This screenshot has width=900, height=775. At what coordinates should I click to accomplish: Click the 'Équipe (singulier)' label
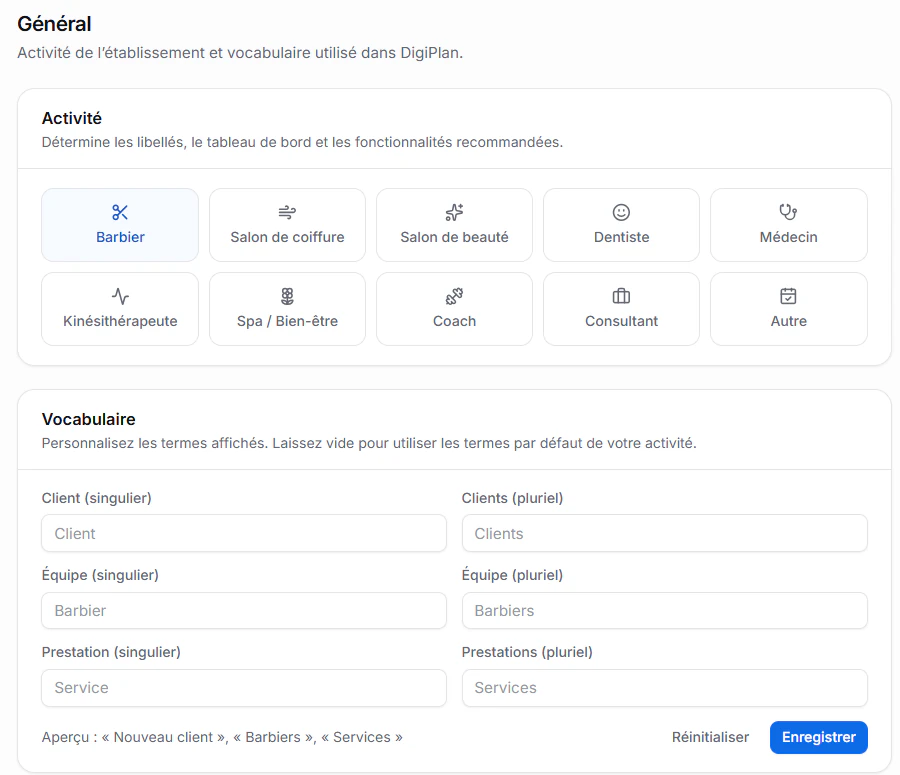100,575
